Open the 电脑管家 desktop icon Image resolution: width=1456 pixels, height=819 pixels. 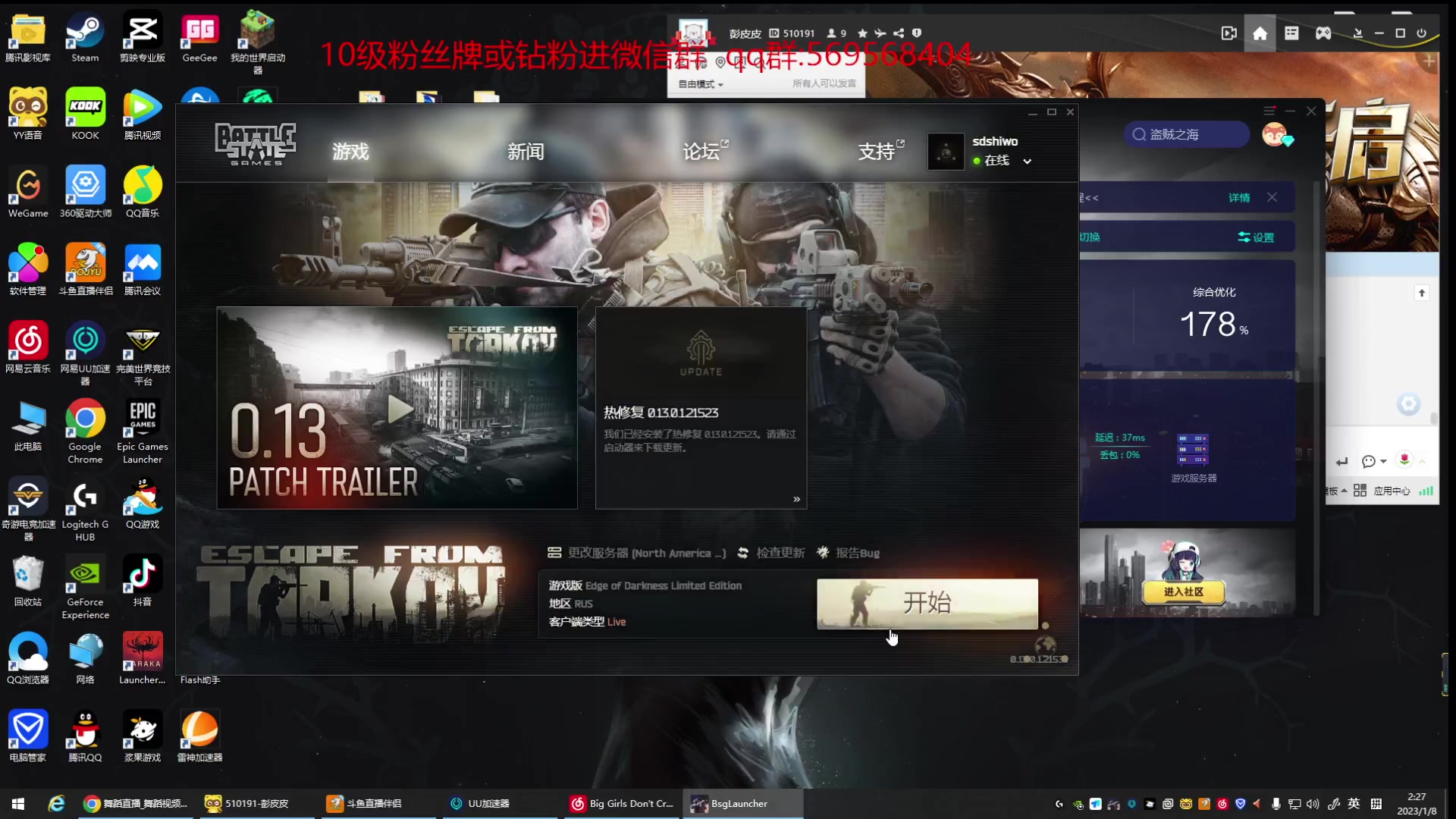pos(28,737)
